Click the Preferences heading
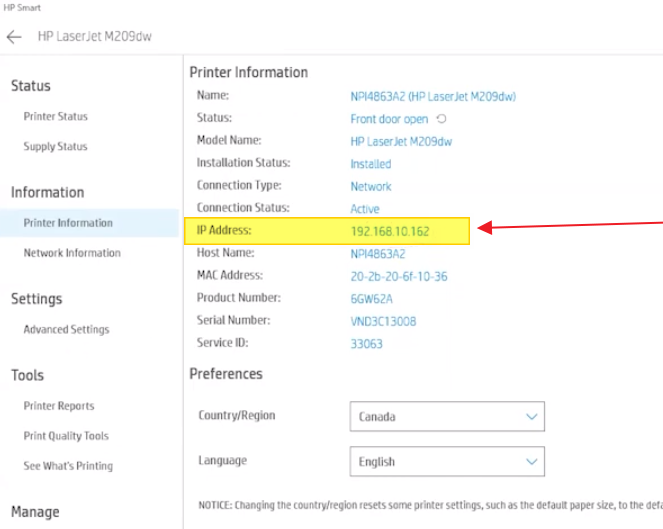 pos(226,374)
